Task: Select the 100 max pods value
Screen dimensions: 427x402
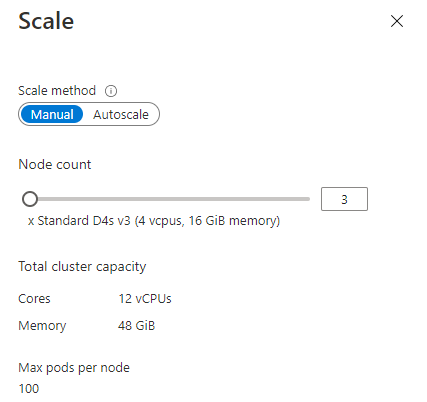Action: click(29, 389)
